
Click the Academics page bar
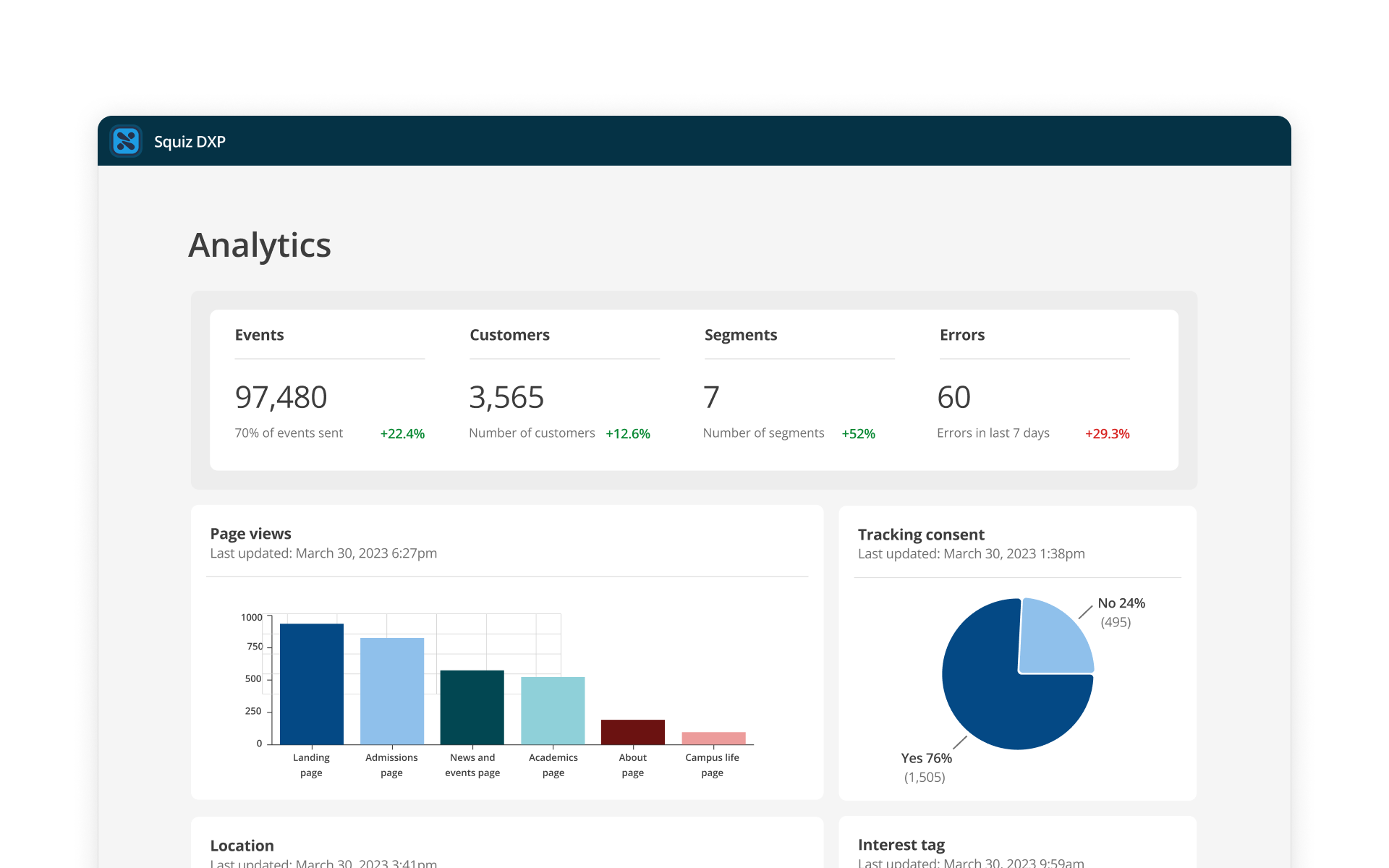coord(553,710)
